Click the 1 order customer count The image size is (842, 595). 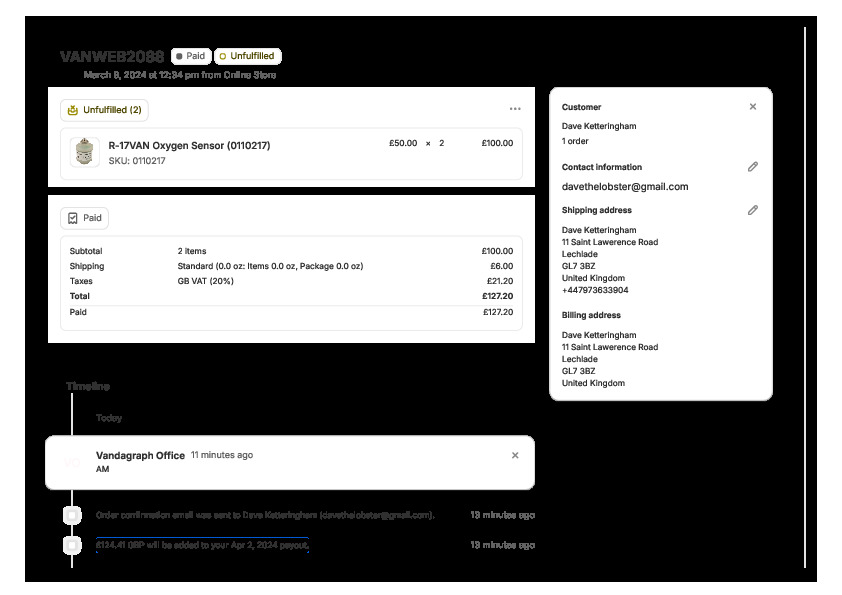click(x=575, y=141)
